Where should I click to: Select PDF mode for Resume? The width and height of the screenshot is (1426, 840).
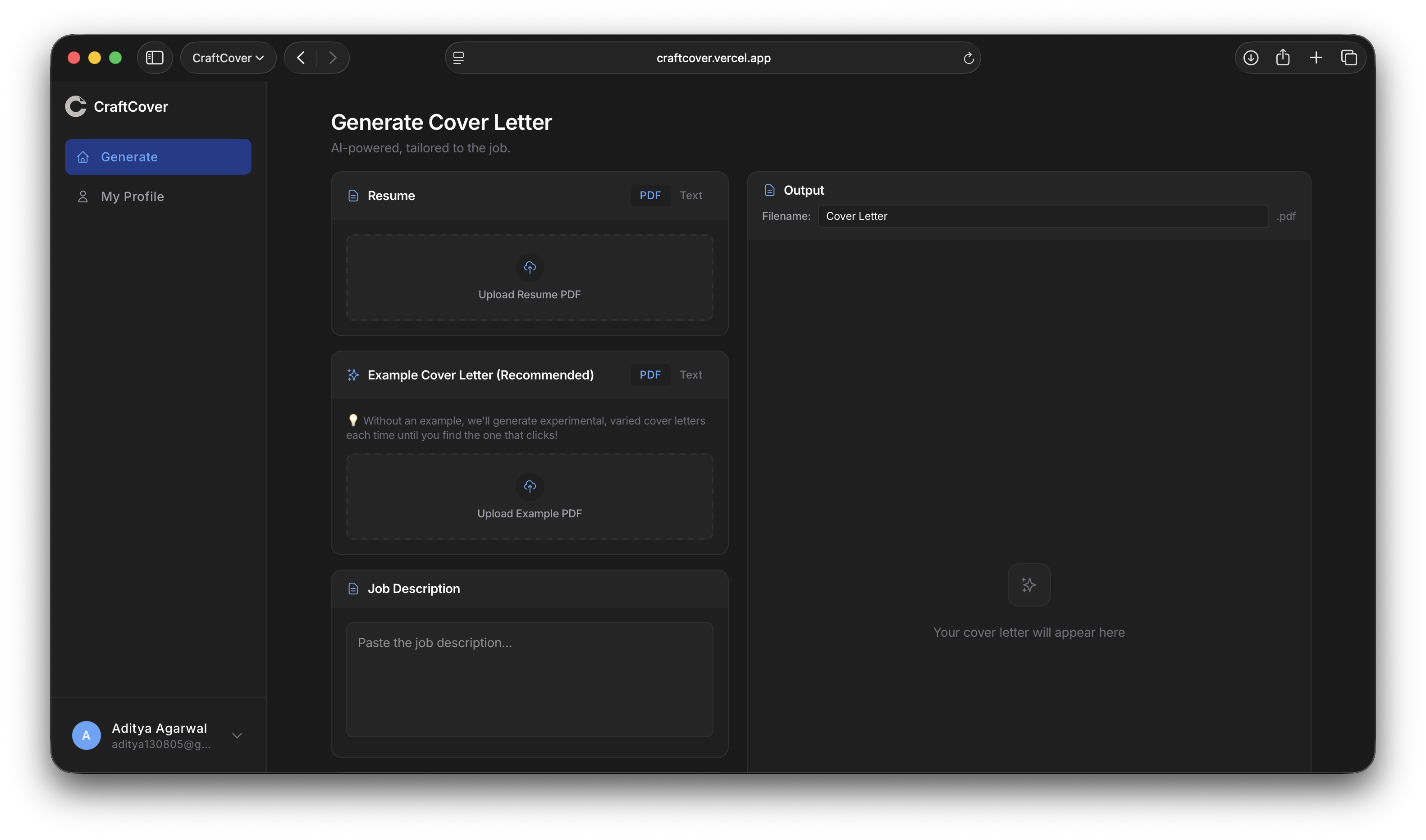pos(650,195)
